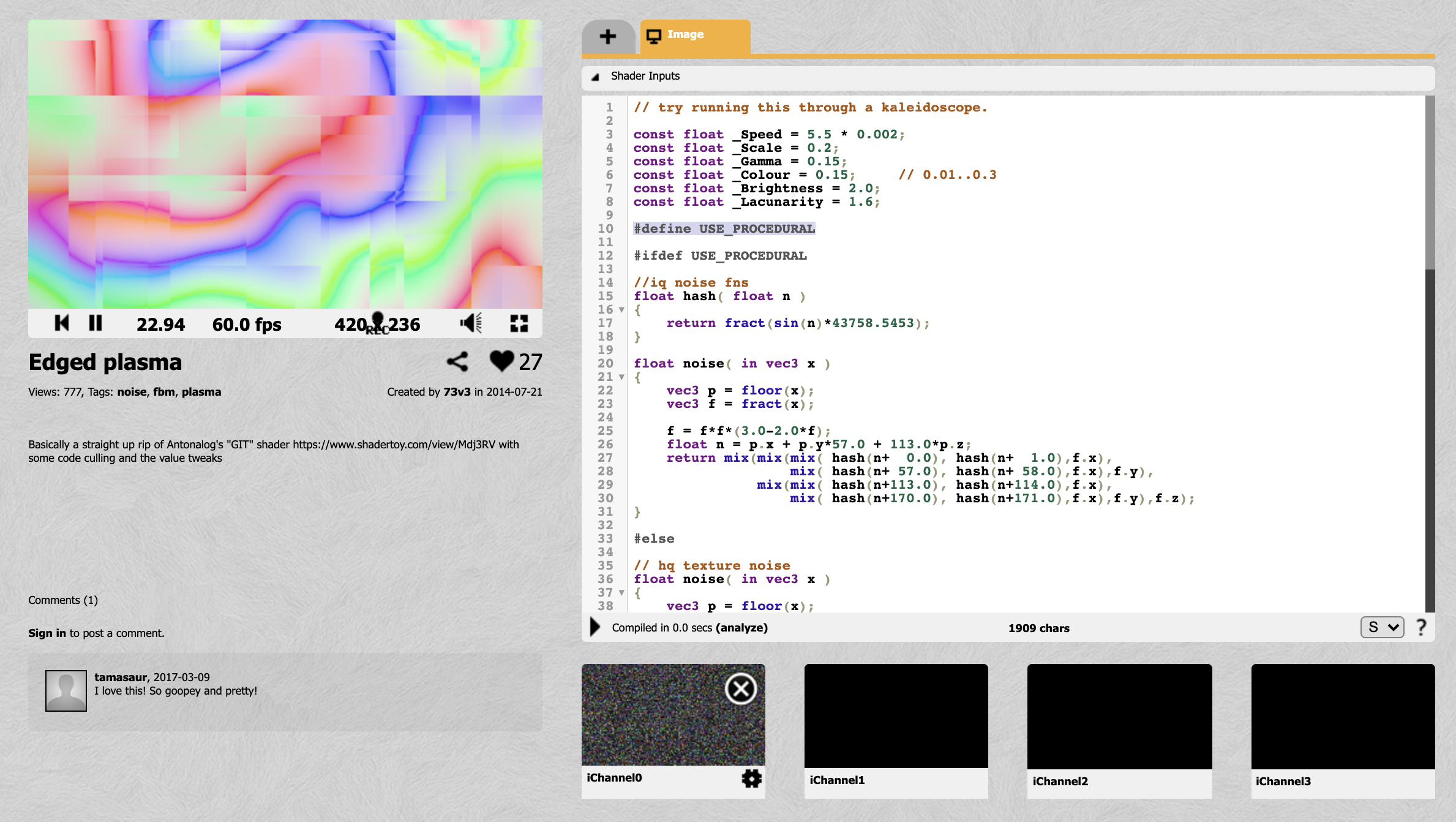
Task: Pause the shader playback
Action: click(x=96, y=323)
